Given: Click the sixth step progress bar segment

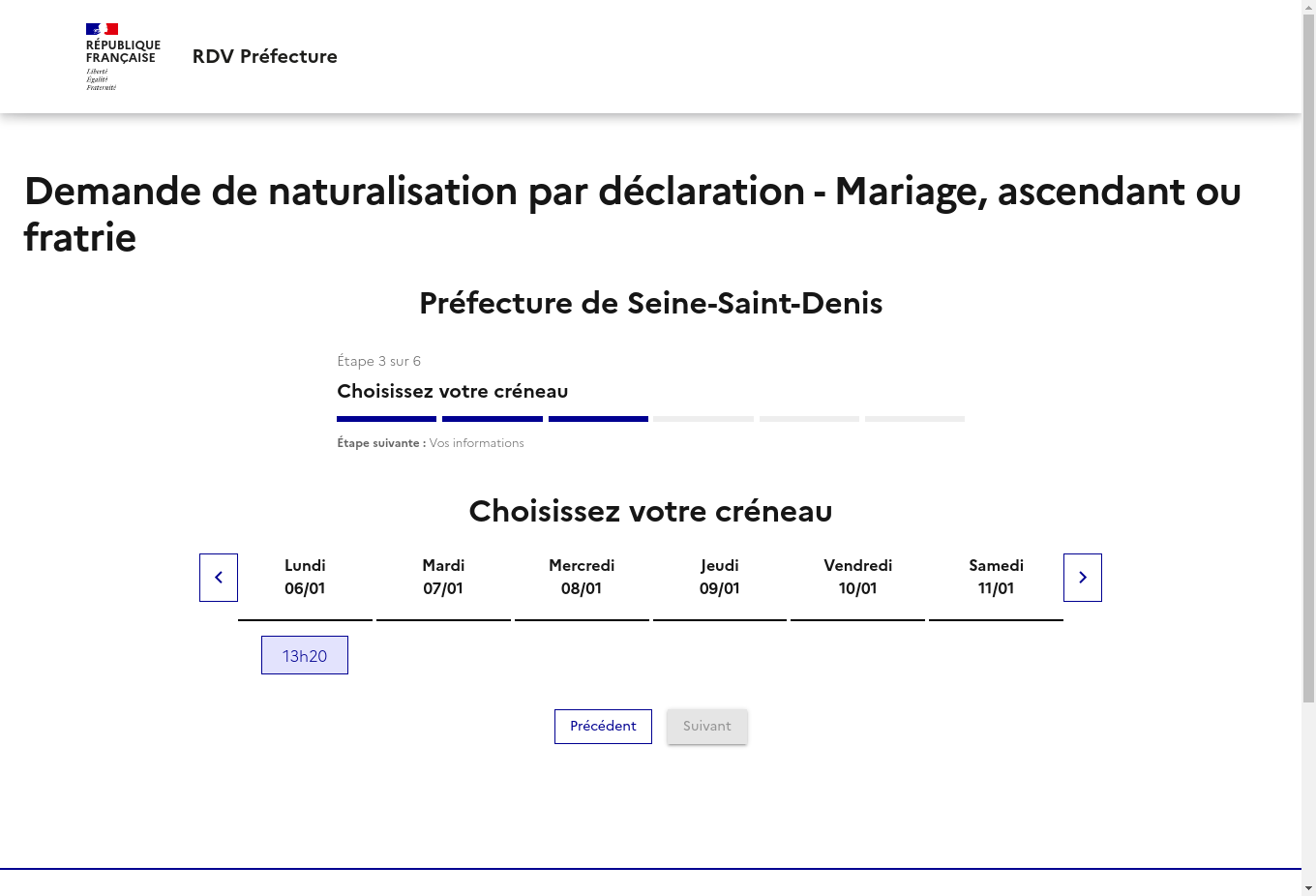Looking at the screenshot, I should pyautogui.click(x=914, y=419).
